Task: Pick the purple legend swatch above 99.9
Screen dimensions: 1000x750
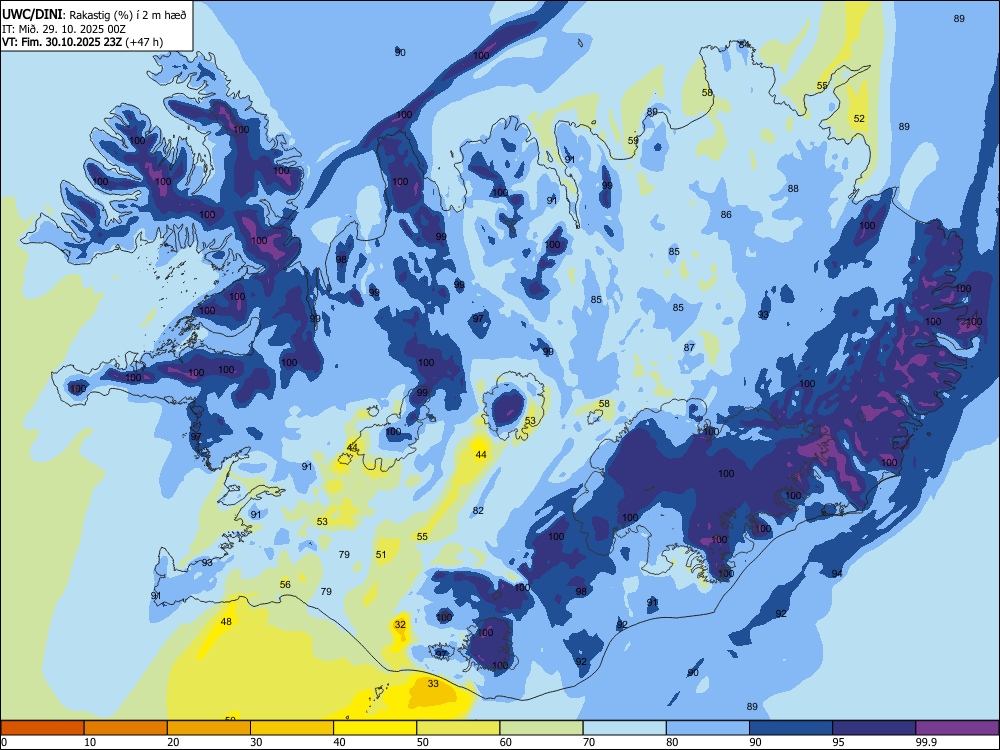Action: (x=957, y=728)
